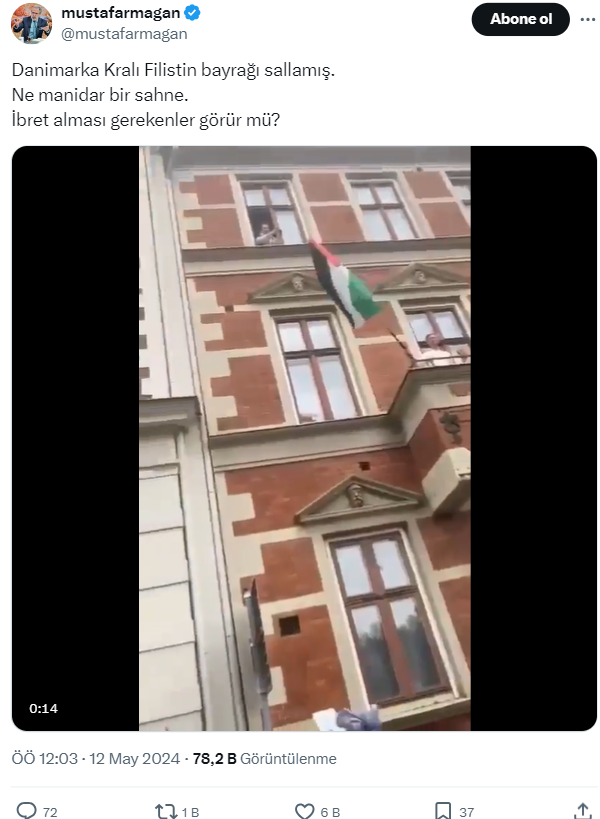Screen dimensions: 600x819
Task: Click the 1 B retweet count
Action: click(x=191, y=812)
